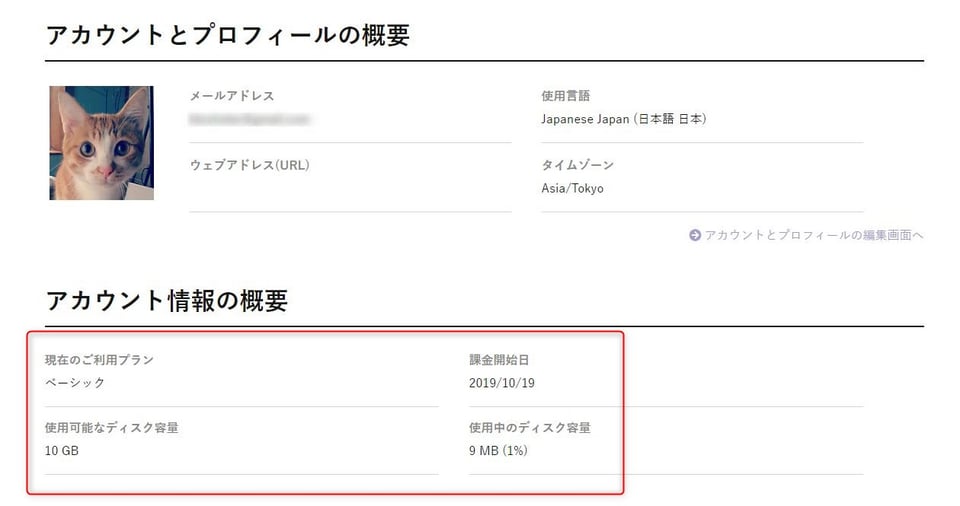The image size is (960, 506).
Task: Select Japanese Japan (日本語 日本) language value
Action: 624,119
